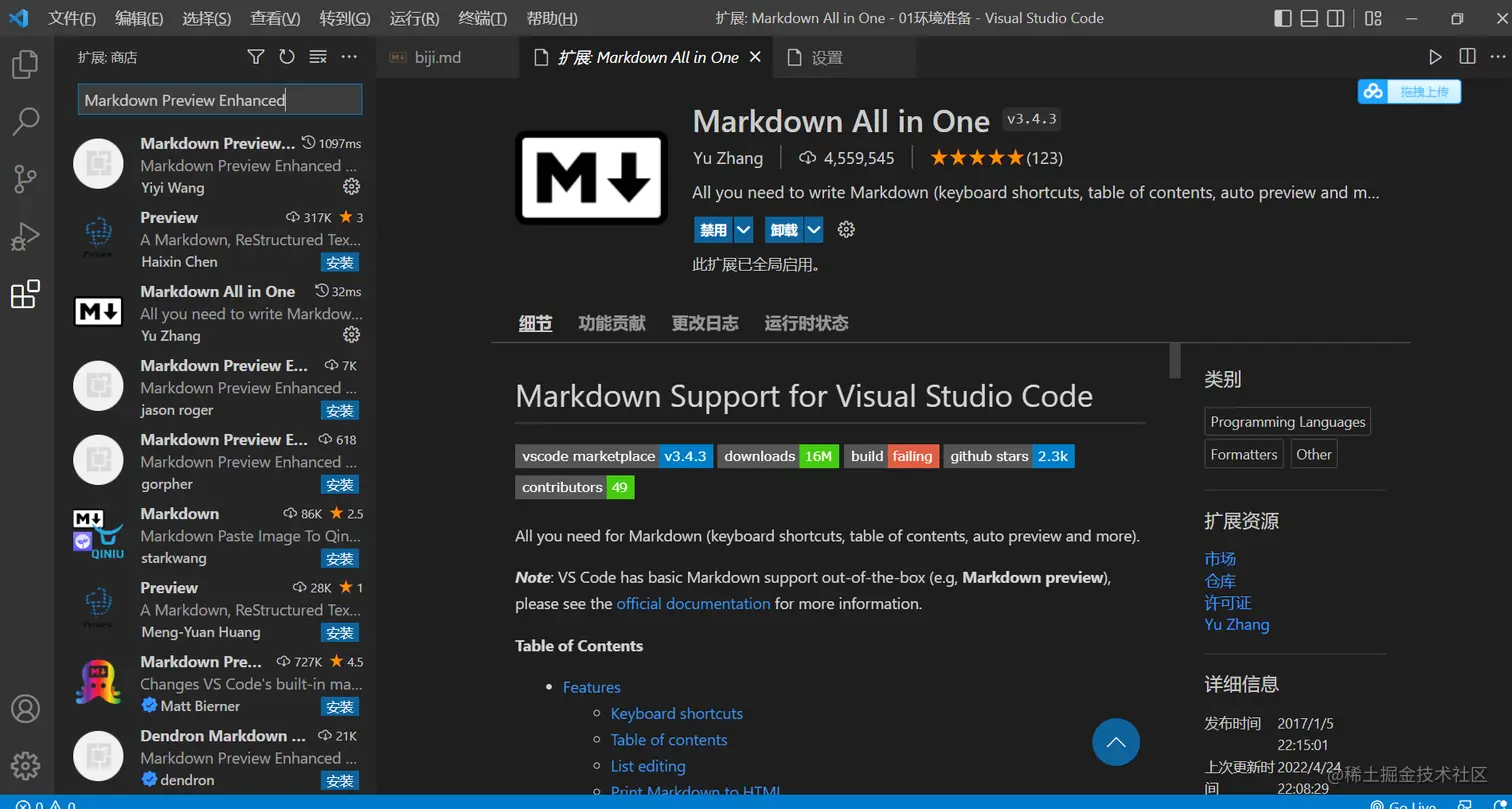Refresh the extensions list
1512x809 pixels.
pyautogui.click(x=287, y=57)
